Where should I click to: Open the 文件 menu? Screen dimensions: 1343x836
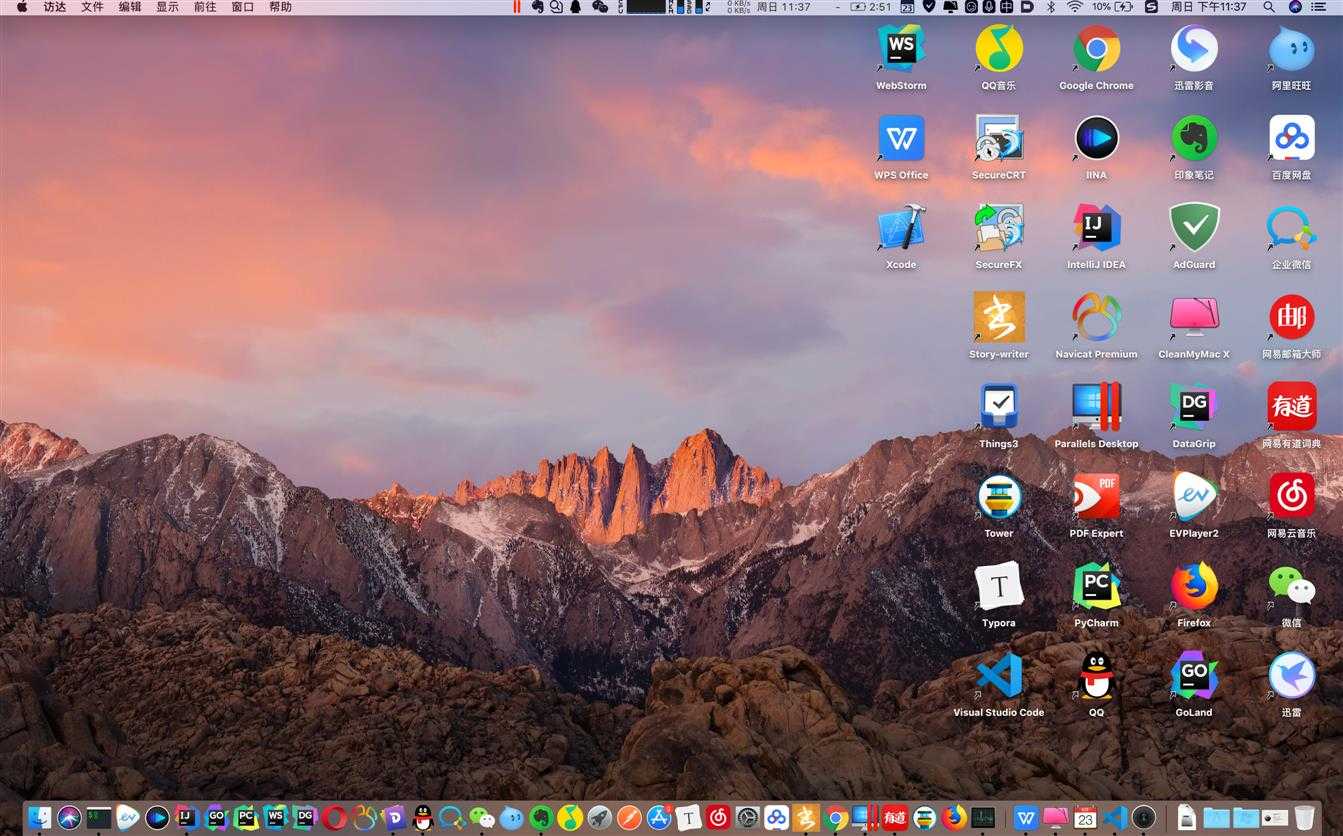click(92, 7)
